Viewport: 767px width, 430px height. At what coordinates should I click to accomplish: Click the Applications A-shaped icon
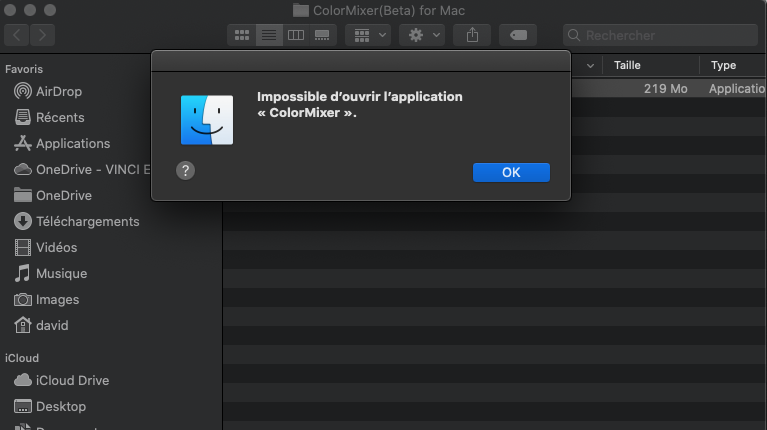(23, 143)
